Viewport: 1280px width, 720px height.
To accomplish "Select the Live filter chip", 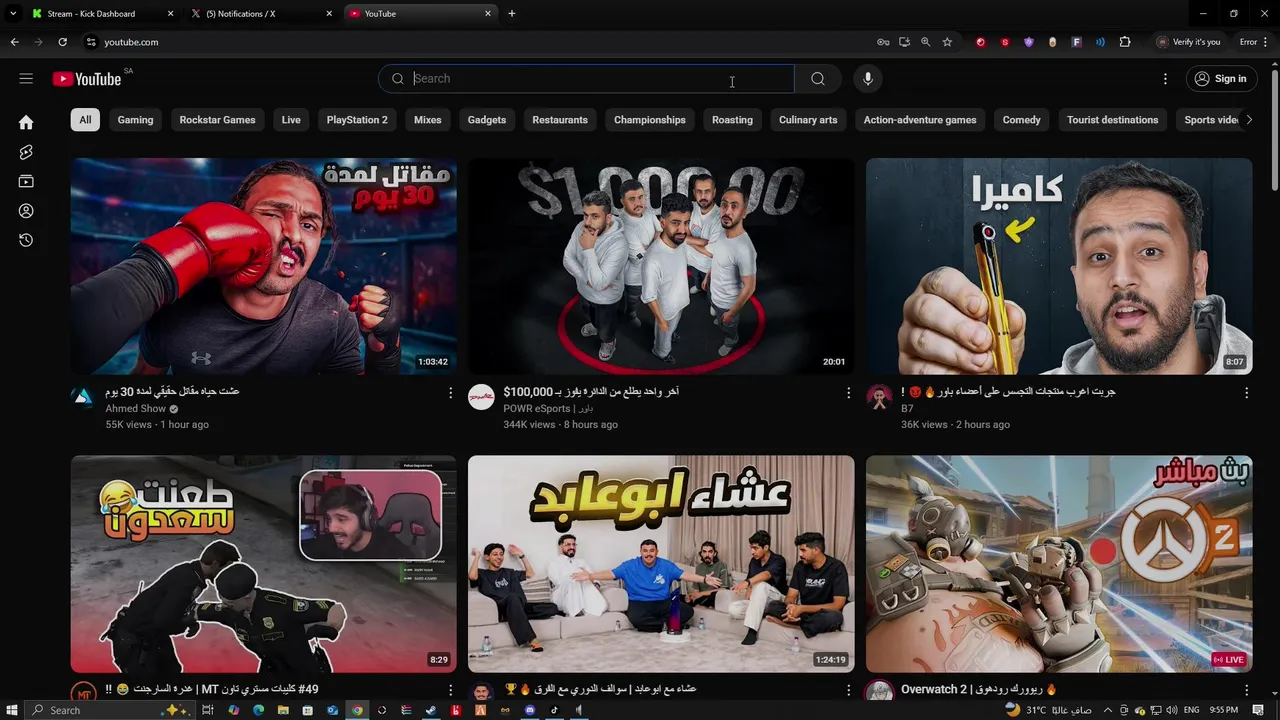I will [x=291, y=120].
